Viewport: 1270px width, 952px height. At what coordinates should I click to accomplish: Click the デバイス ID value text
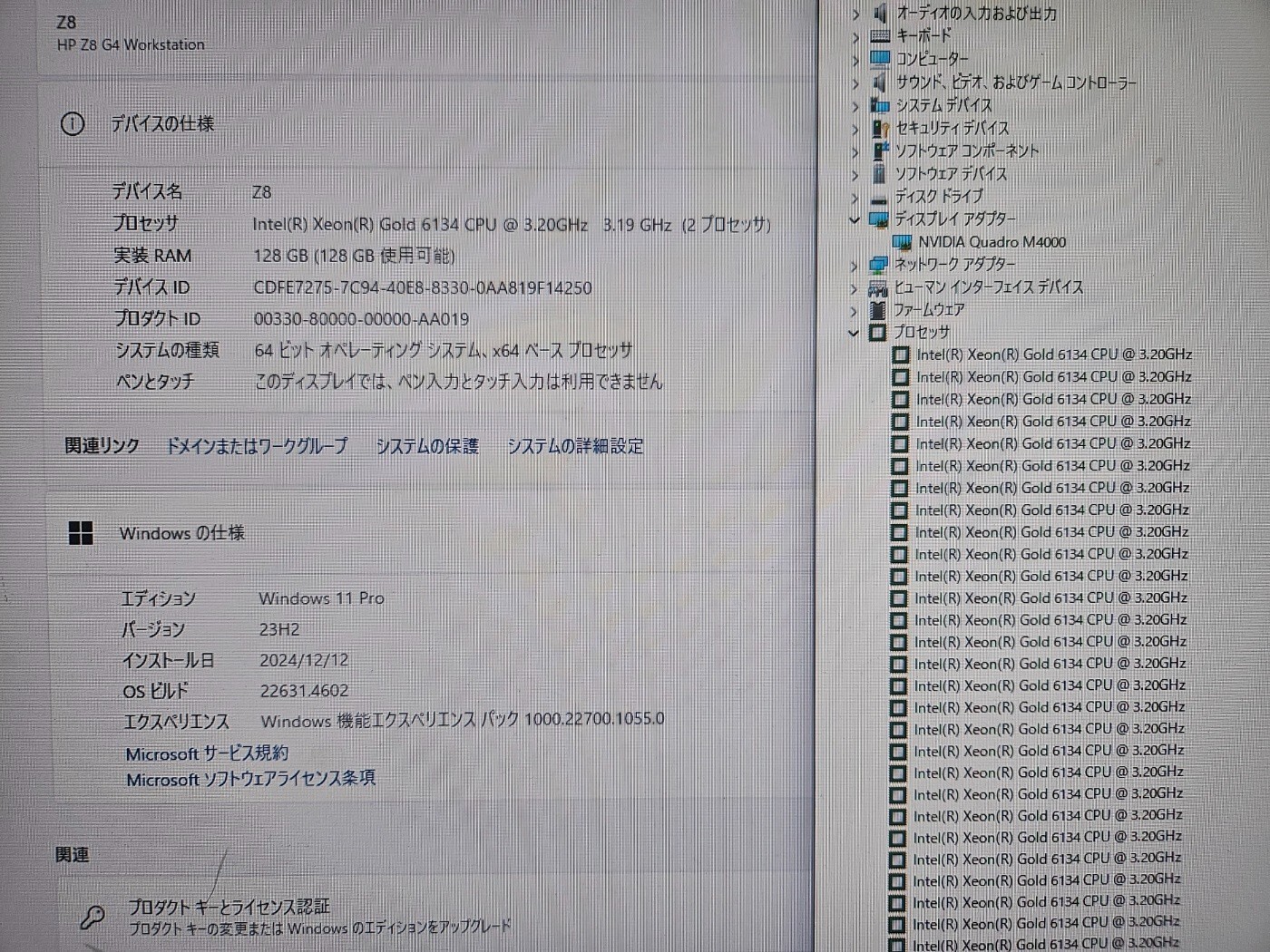click(423, 288)
